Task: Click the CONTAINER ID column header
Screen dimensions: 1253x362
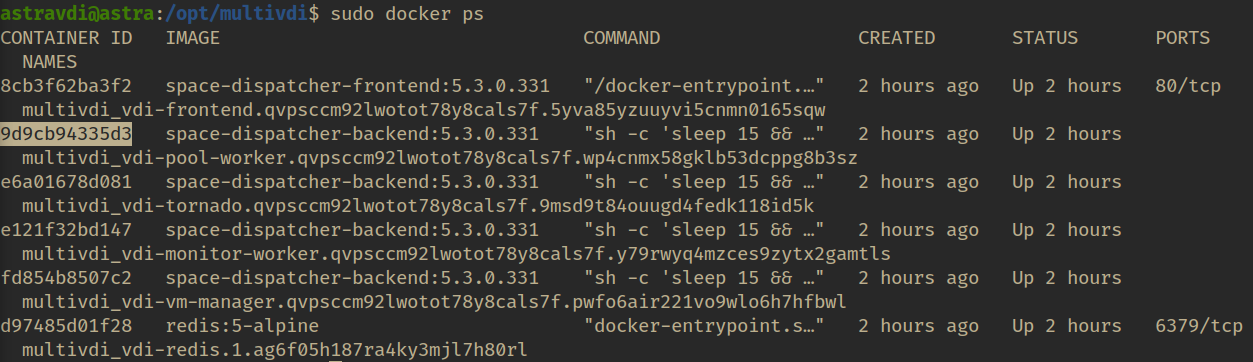Action: (x=66, y=38)
